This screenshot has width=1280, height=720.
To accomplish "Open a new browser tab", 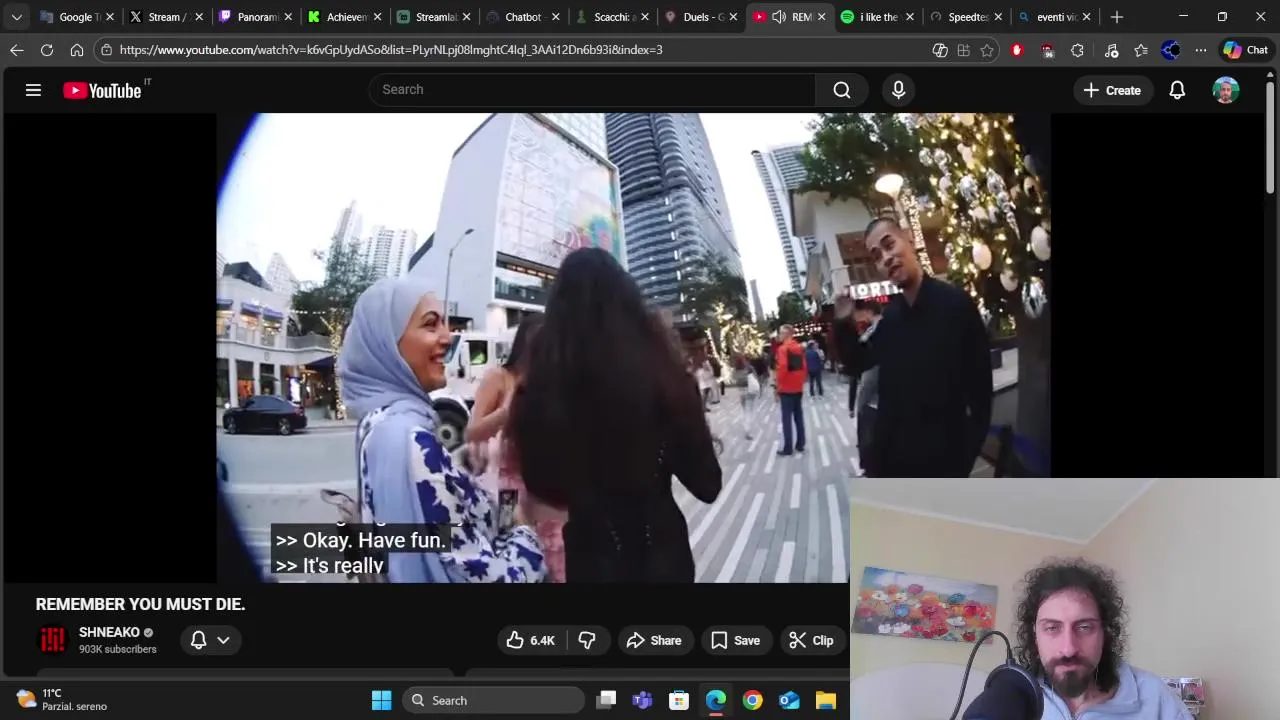I will click(1117, 17).
